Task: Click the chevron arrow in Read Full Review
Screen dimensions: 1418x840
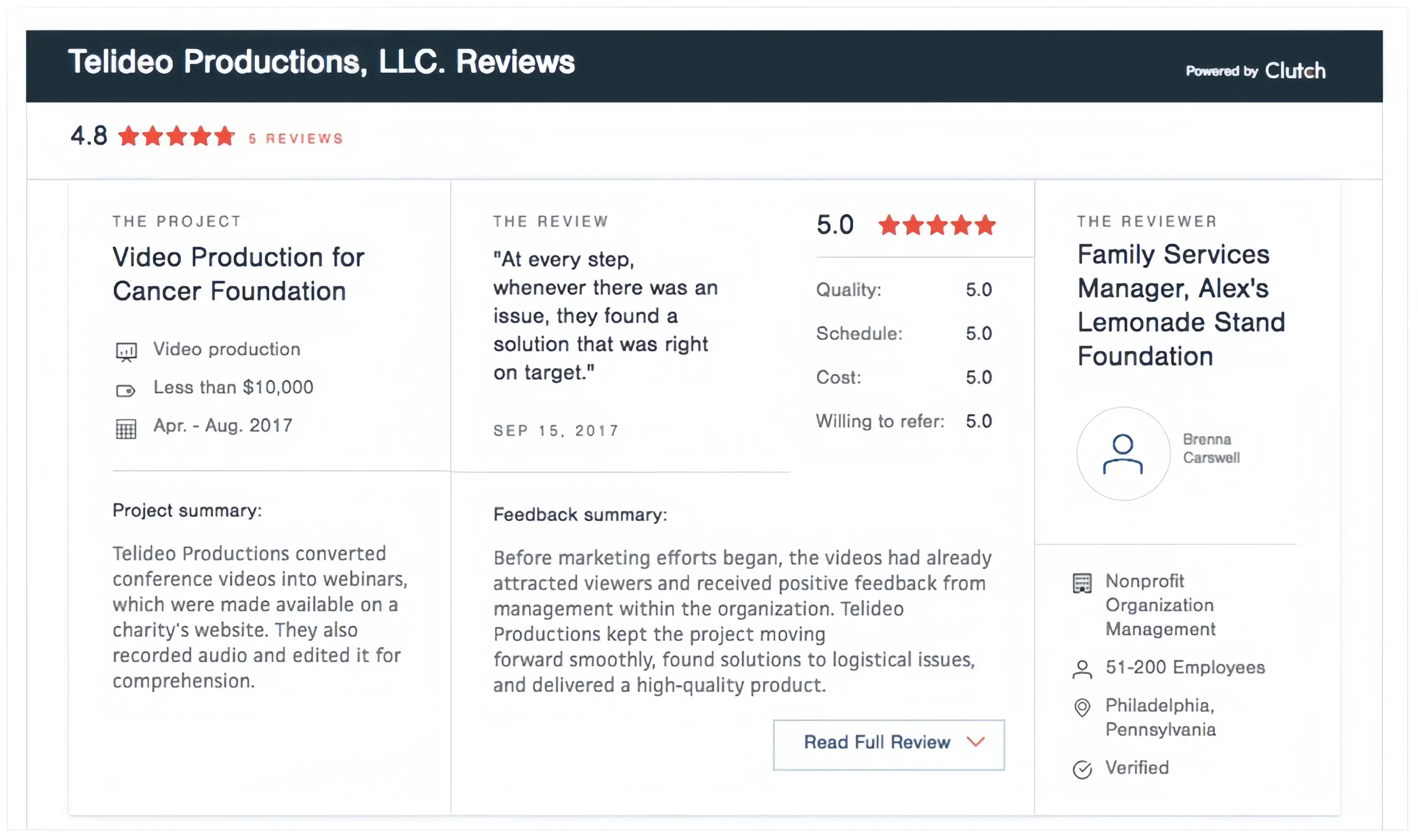Action: click(x=975, y=742)
